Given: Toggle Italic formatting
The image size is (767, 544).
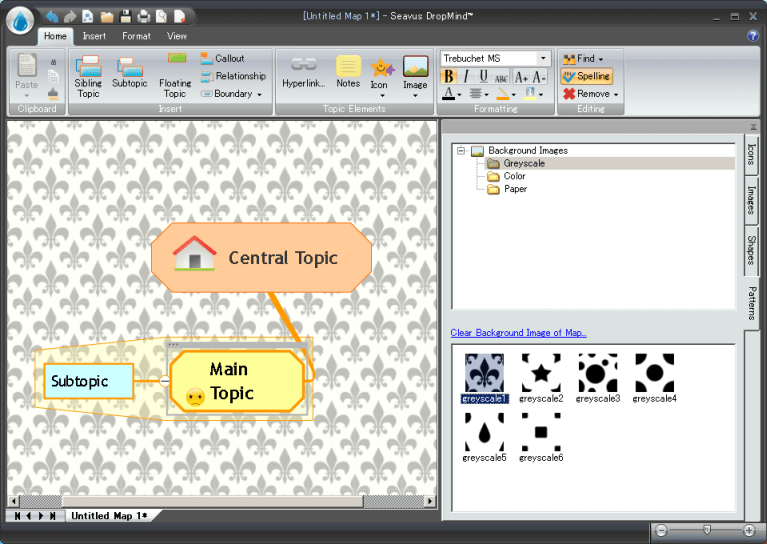Looking at the screenshot, I should tap(466, 76).
